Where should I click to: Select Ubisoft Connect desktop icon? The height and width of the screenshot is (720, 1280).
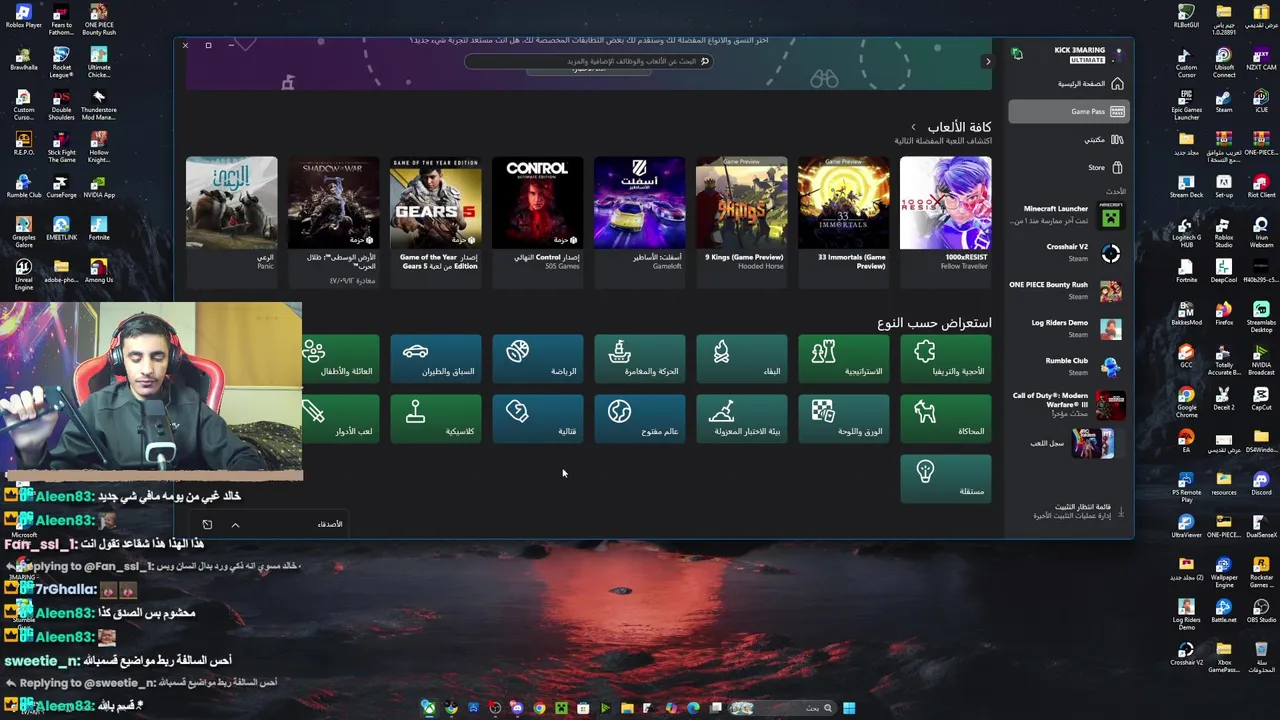click(x=1223, y=62)
